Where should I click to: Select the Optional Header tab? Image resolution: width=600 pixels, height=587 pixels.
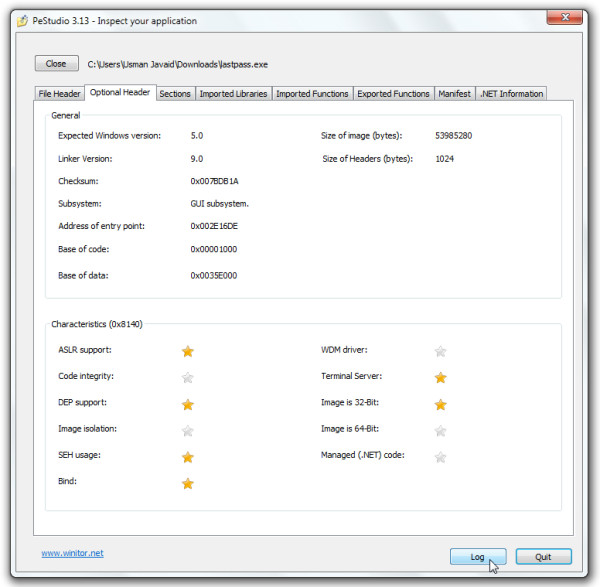tap(120, 92)
